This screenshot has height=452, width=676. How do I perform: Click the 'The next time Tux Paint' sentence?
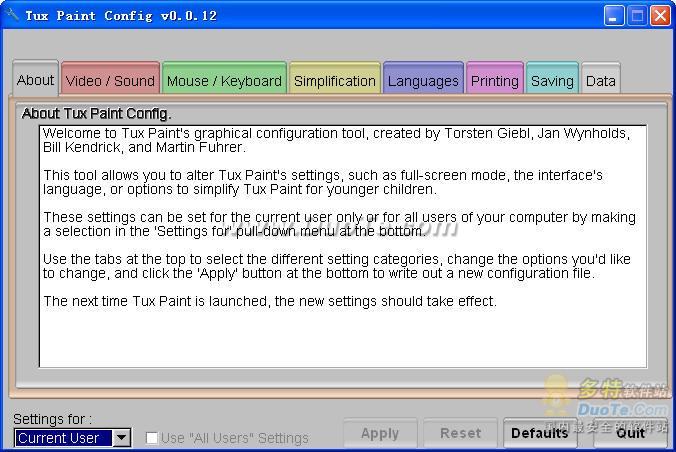click(270, 301)
